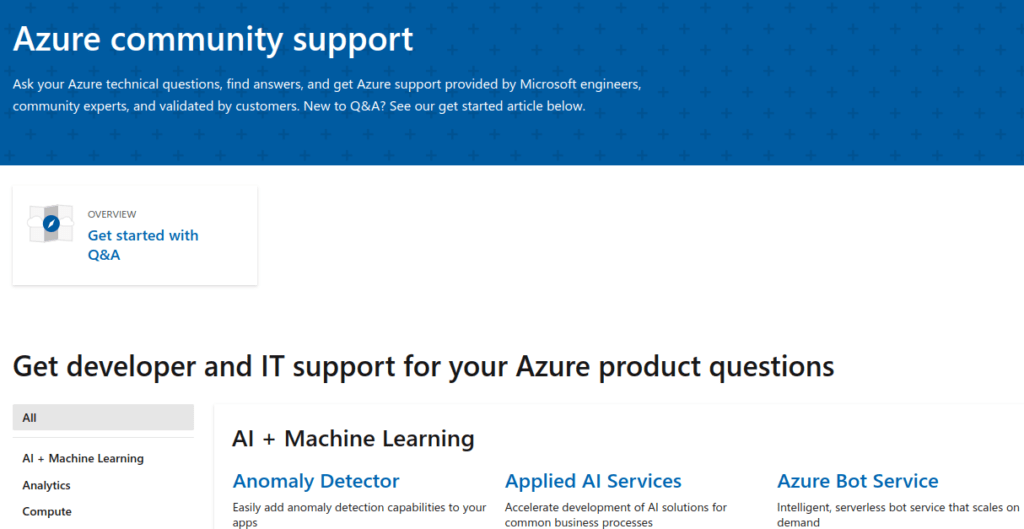This screenshot has height=529, width=1024.
Task: Select AI + Machine Learning in the sidebar
Action: (83, 458)
